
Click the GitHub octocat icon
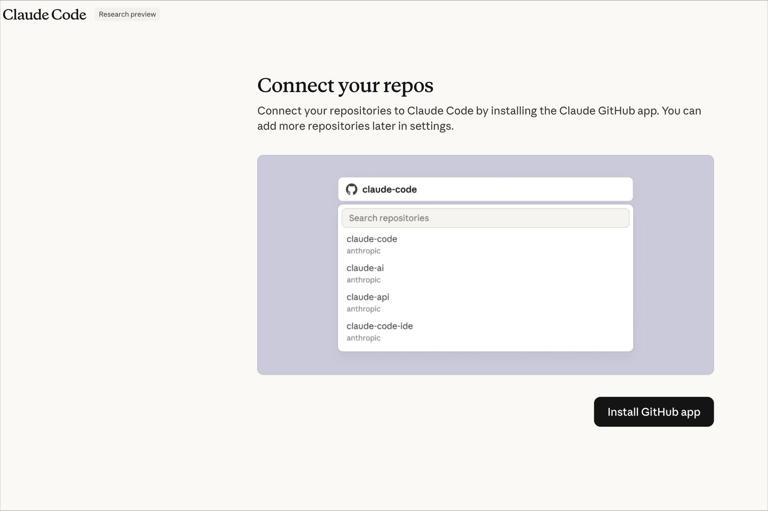pyautogui.click(x=352, y=189)
